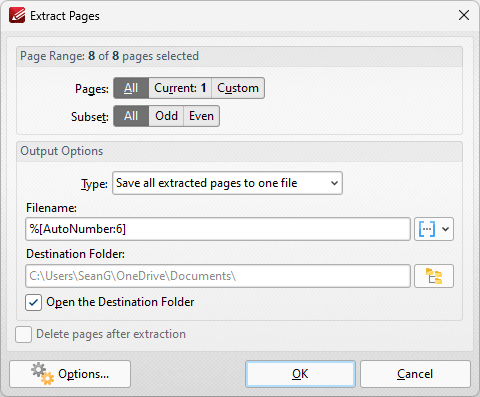
Task: Click the Filename: label
Action: [x=51, y=208]
